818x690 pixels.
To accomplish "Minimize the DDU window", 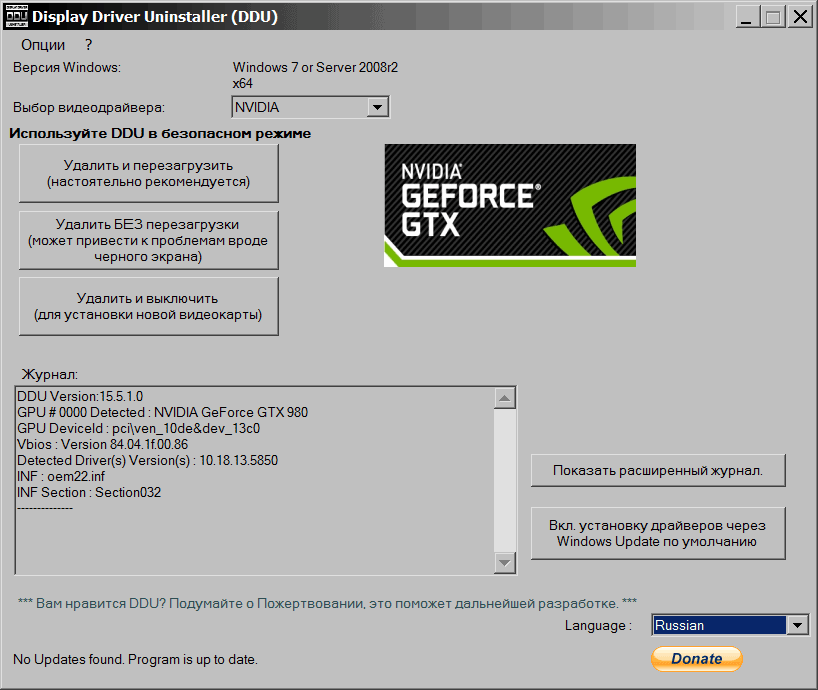I will [x=747, y=17].
